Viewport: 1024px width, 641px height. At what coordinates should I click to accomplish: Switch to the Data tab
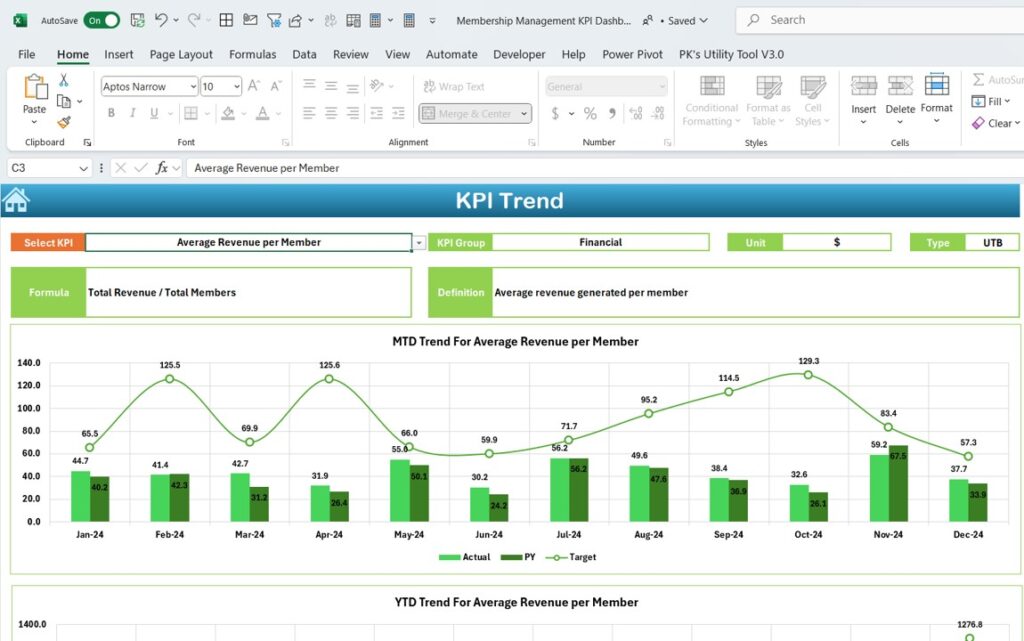304,54
